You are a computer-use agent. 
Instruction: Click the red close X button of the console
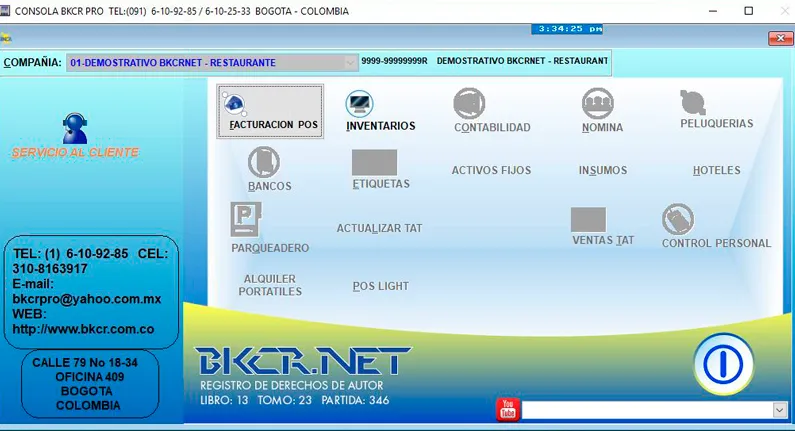[781, 38]
